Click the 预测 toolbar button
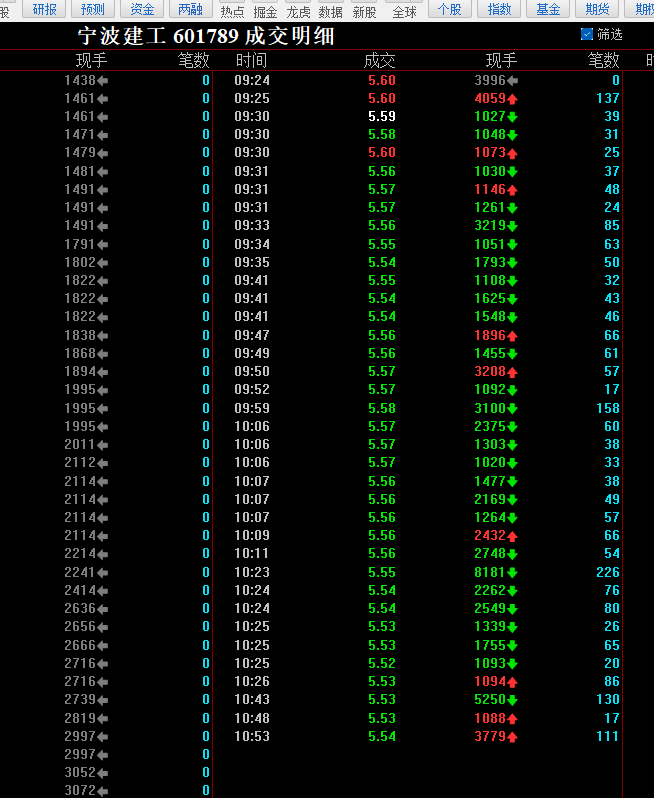 [93, 9]
